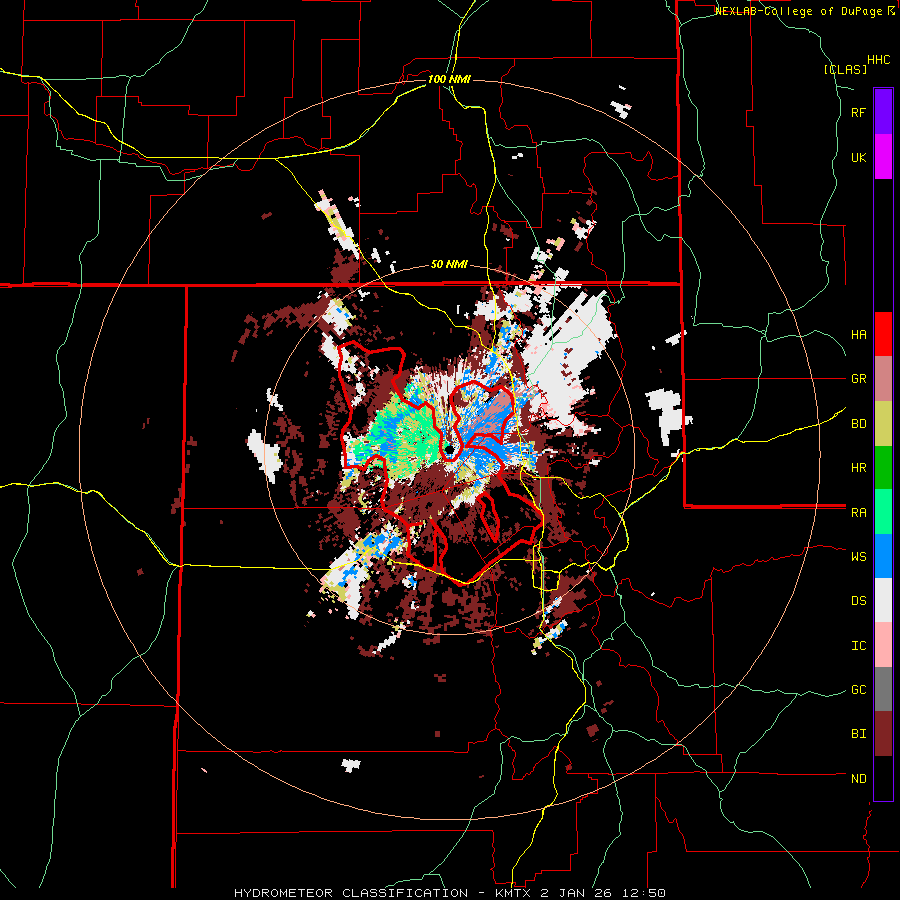Screen dimensions: 900x900
Task: Click the ND black legend swatch
Action: [x=883, y=778]
